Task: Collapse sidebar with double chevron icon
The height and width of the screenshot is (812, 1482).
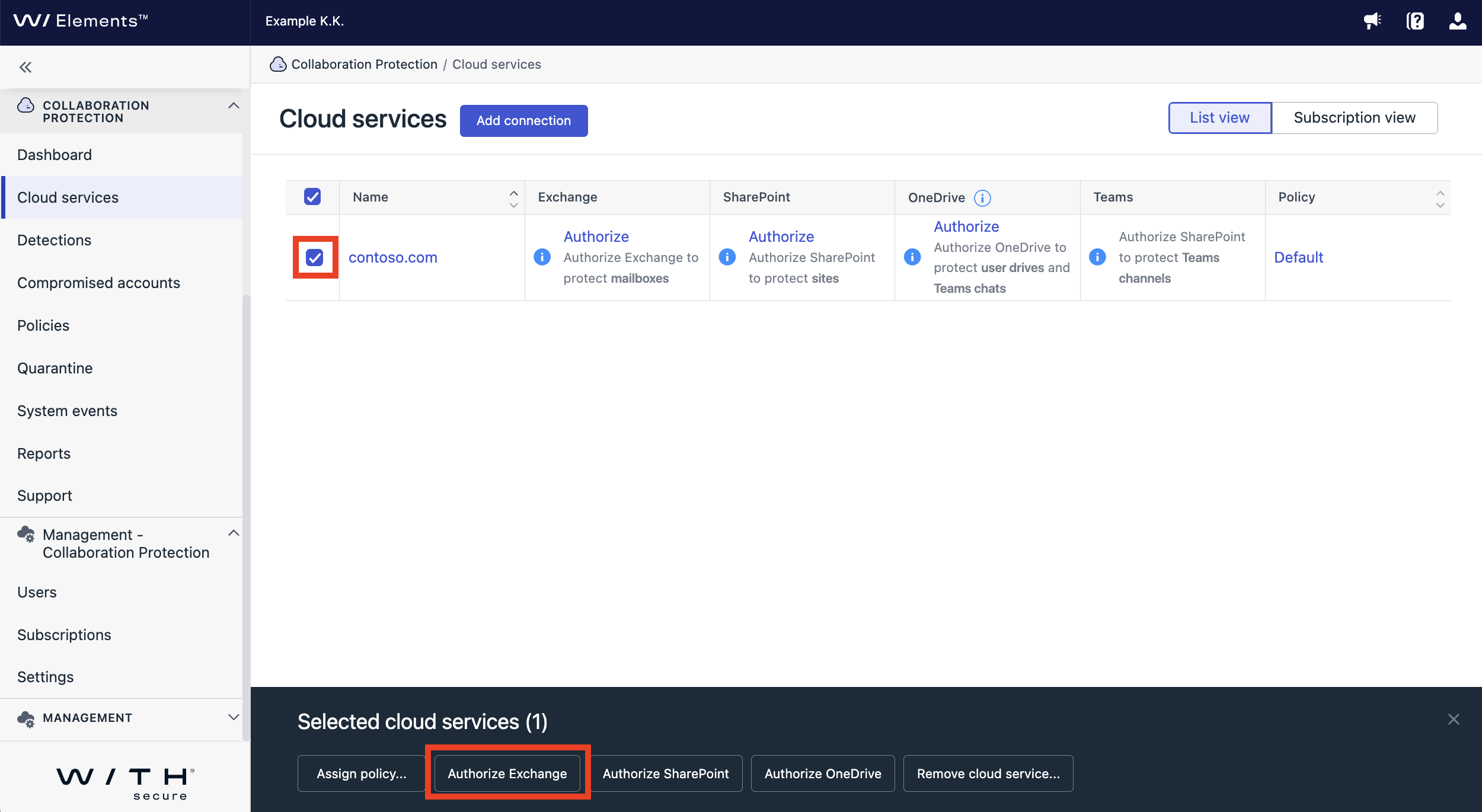Action: tap(25, 67)
